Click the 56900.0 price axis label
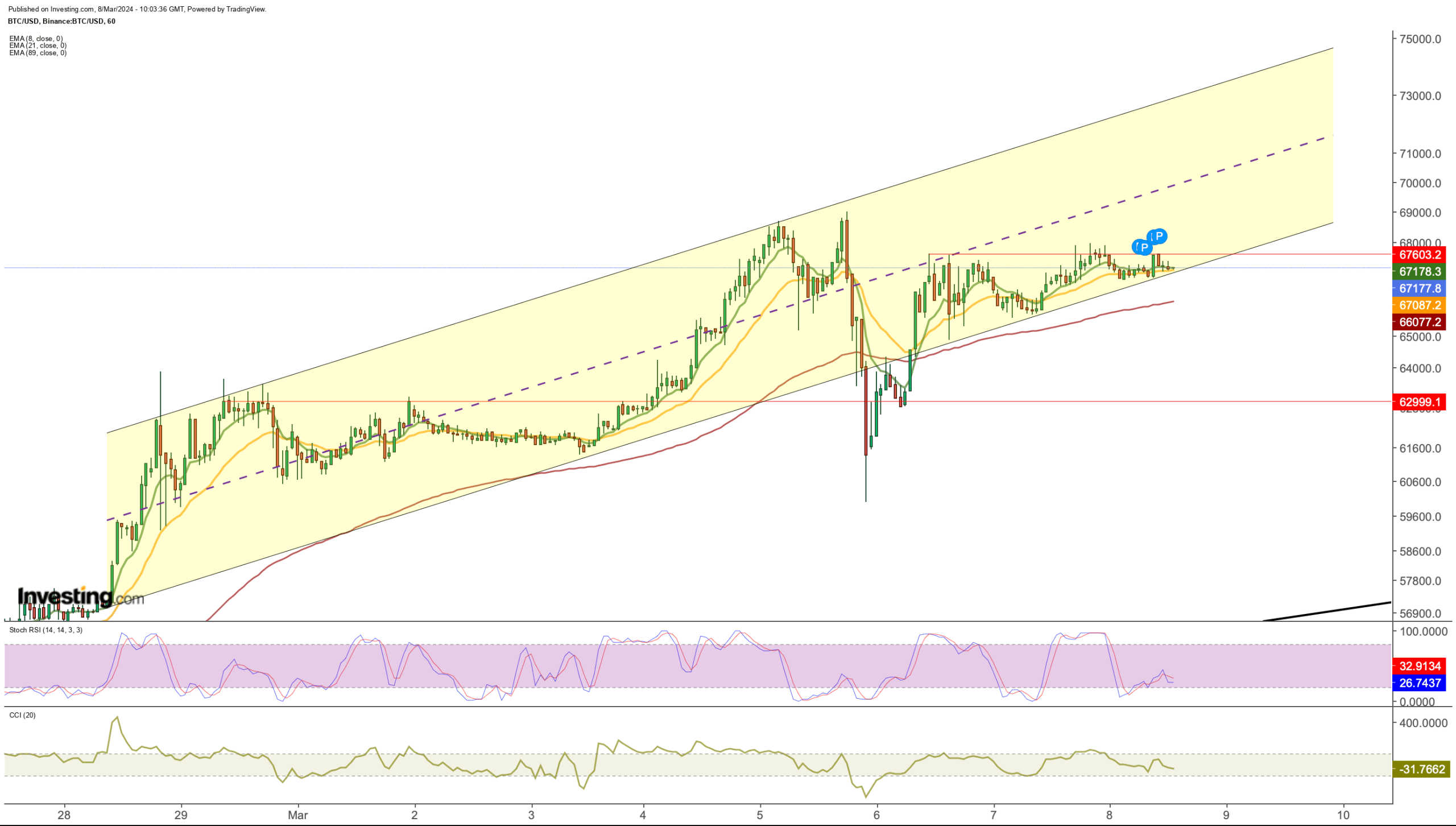This screenshot has width=1456, height=826. (x=1420, y=613)
